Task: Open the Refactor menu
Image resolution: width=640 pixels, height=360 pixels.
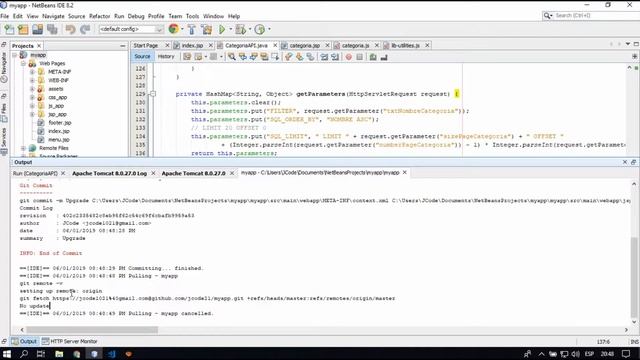Action: click(x=100, y=16)
